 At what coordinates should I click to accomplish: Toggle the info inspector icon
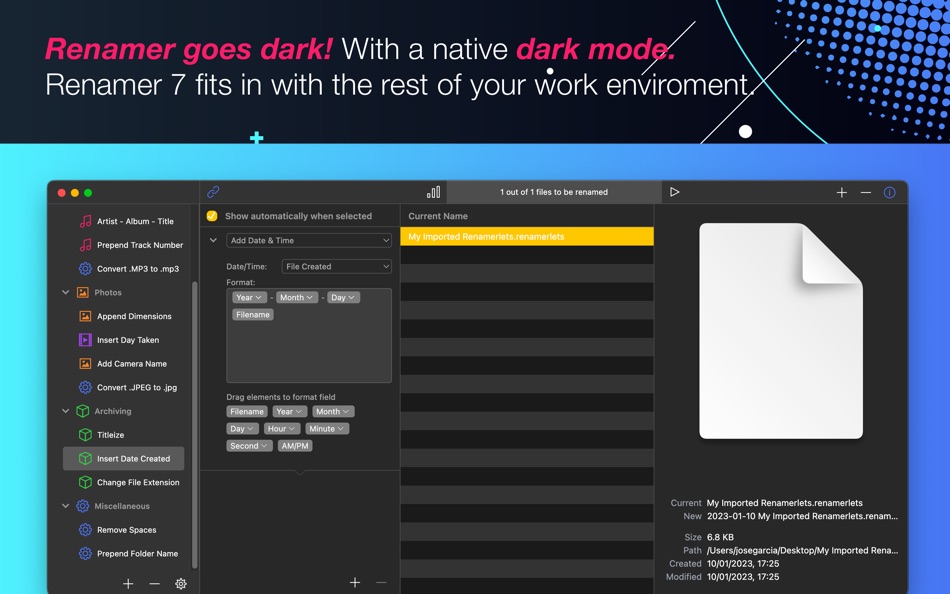coord(889,192)
